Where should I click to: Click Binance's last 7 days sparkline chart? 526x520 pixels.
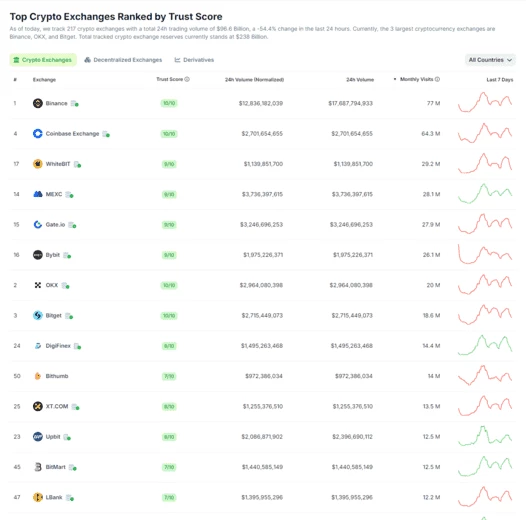click(485, 102)
